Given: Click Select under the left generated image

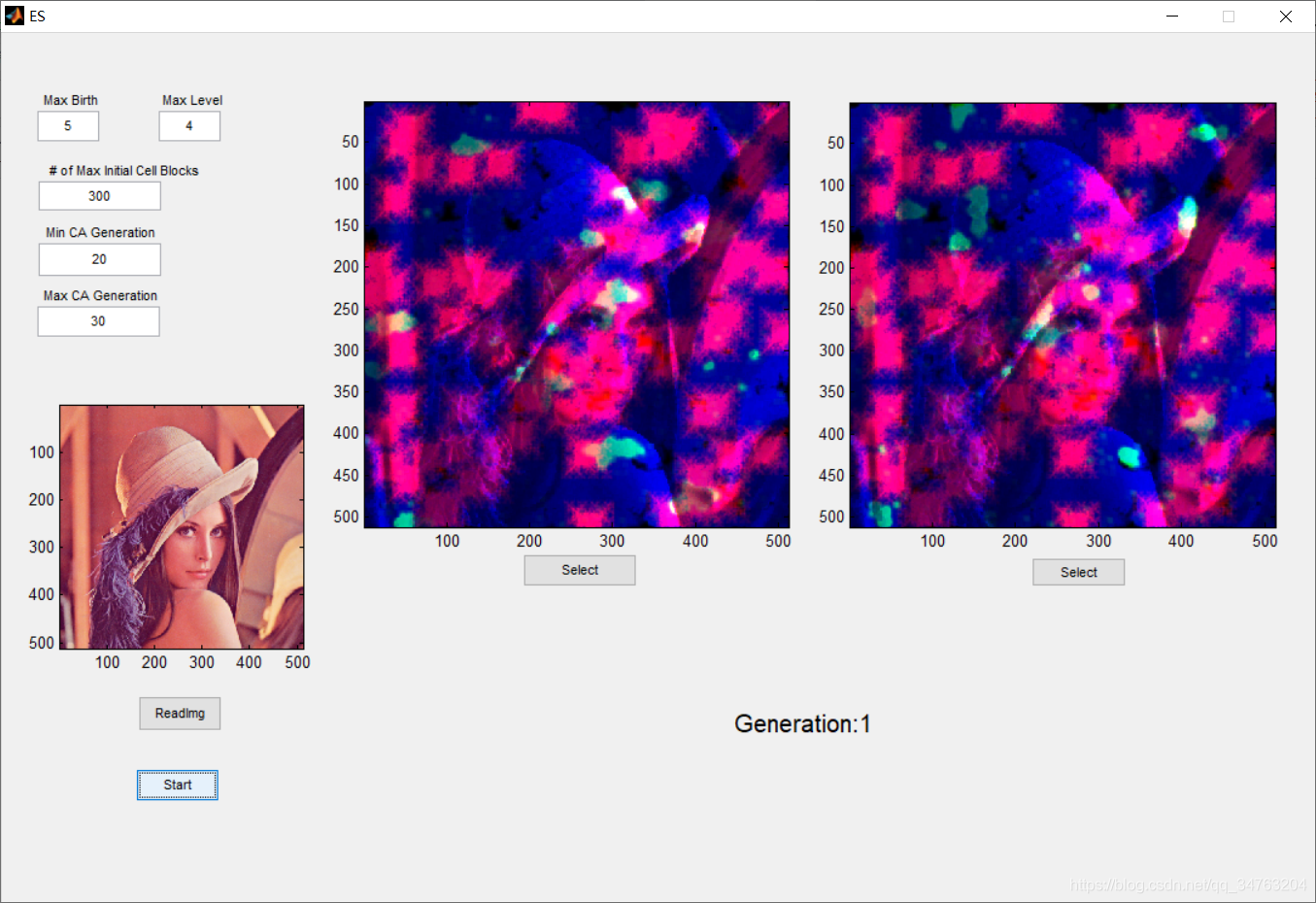Looking at the screenshot, I should 580,570.
